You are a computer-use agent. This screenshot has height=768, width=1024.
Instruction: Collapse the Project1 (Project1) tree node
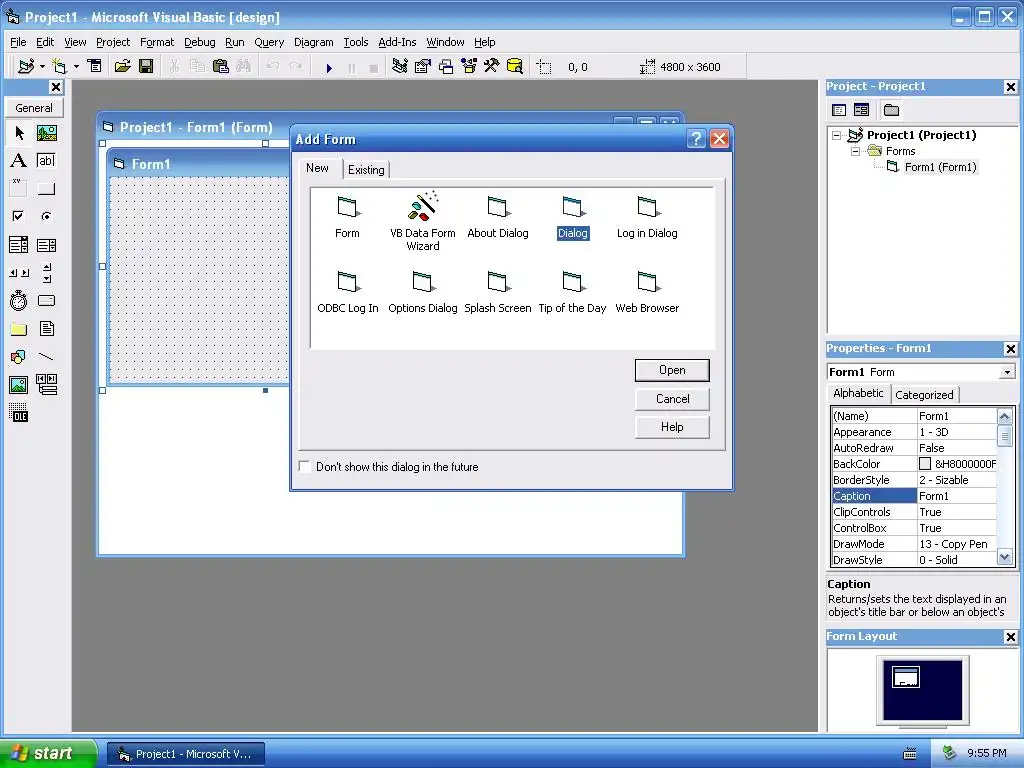[x=837, y=135]
